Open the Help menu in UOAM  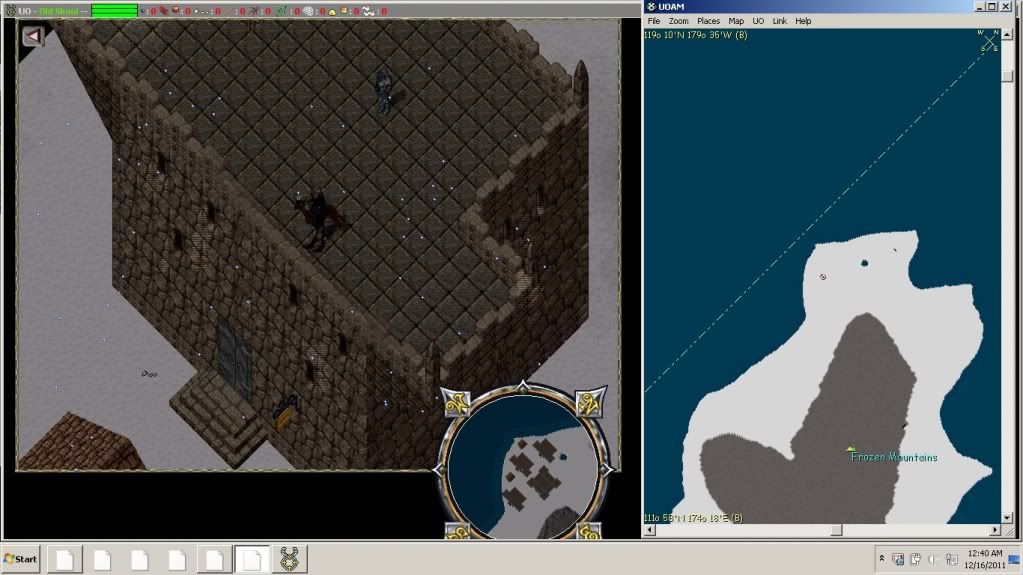tap(803, 21)
